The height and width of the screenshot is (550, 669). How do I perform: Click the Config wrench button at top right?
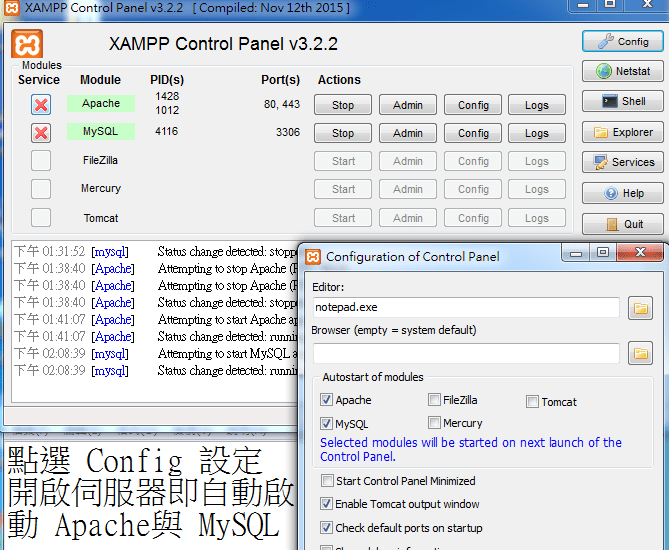click(623, 42)
